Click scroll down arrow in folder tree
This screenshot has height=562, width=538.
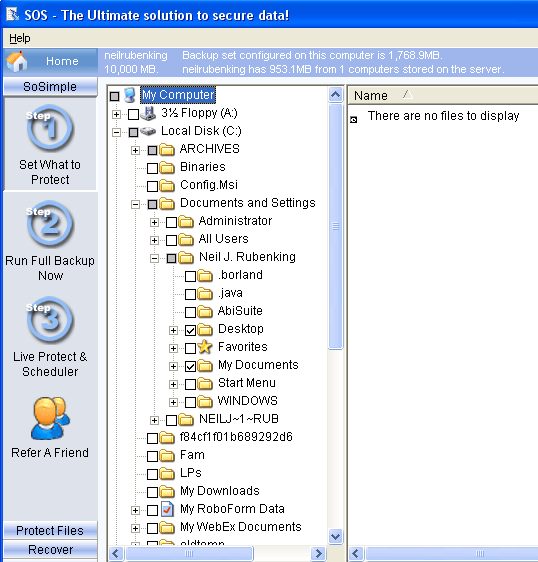pos(335,537)
